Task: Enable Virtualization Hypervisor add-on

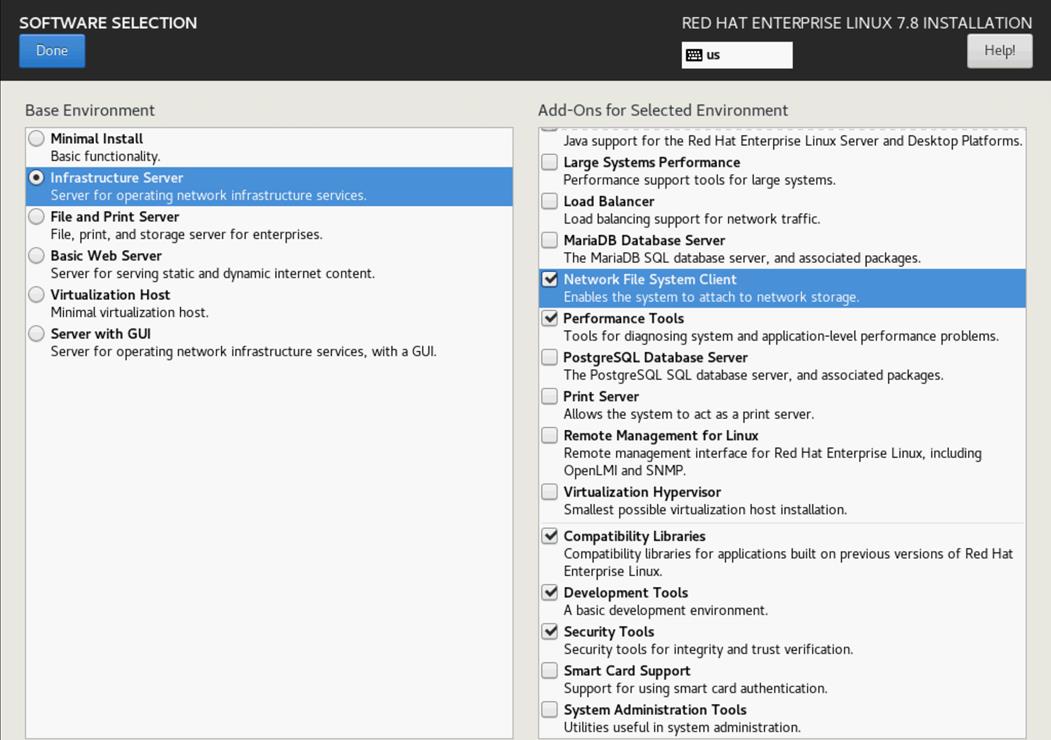Action: tap(549, 492)
